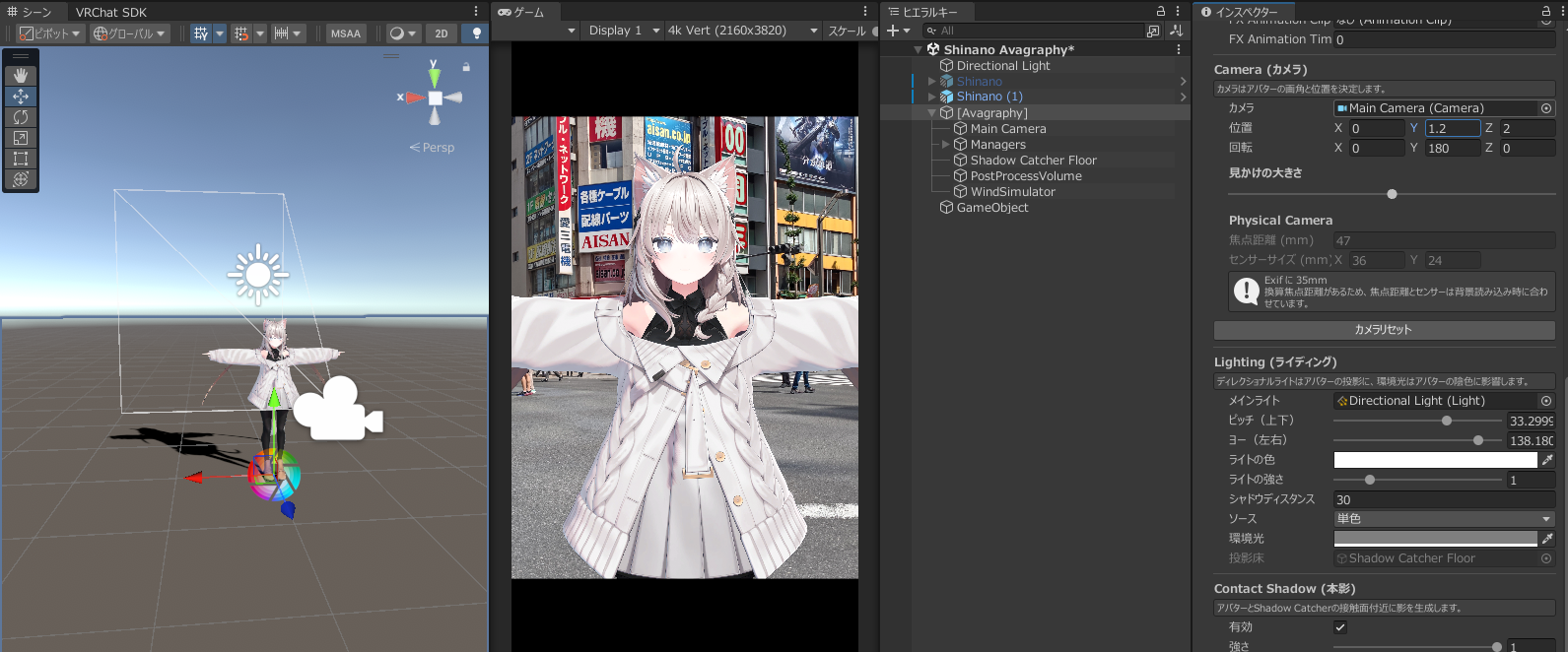Click the hierarchy sort order icon
Image resolution: width=1568 pixels, height=652 pixels.
[x=1176, y=31]
